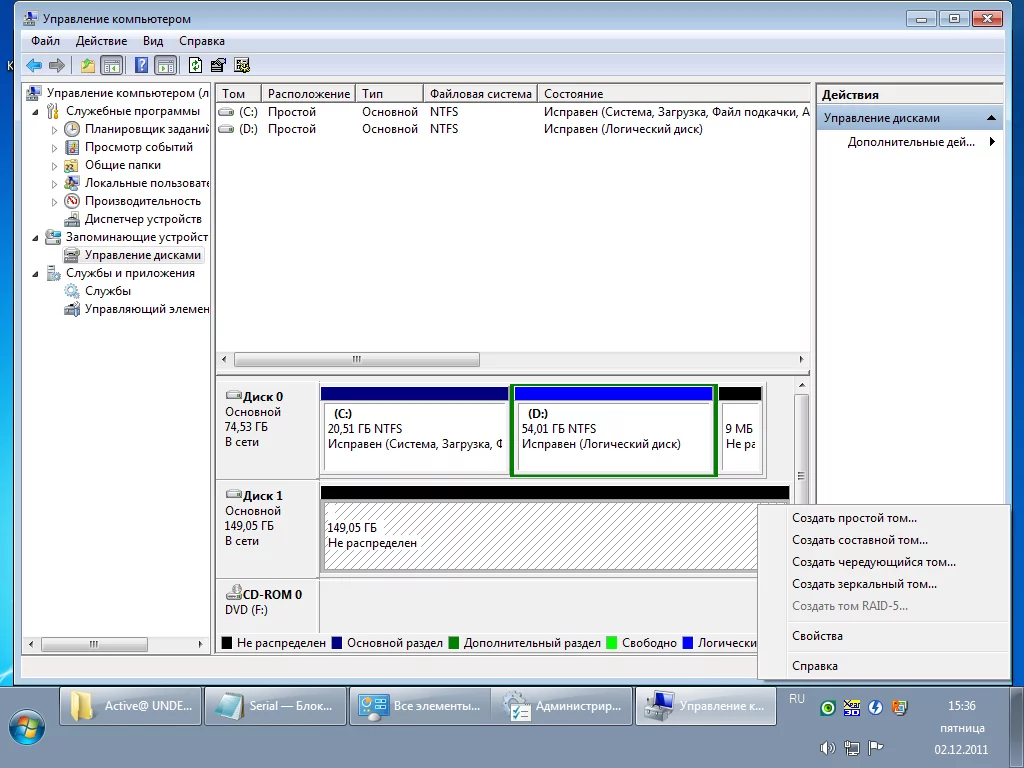Click the Файловая система column header
The height and width of the screenshot is (768, 1024).
tap(480, 94)
